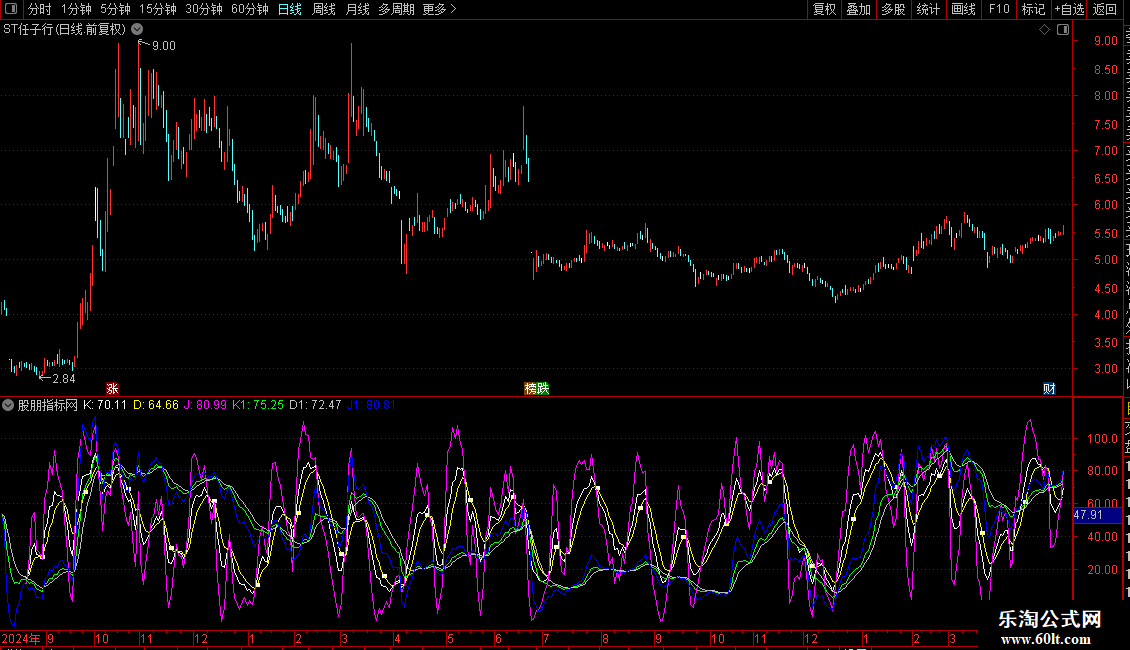Click the 2.84 low price label
This screenshot has width=1130, height=650.
point(63,378)
